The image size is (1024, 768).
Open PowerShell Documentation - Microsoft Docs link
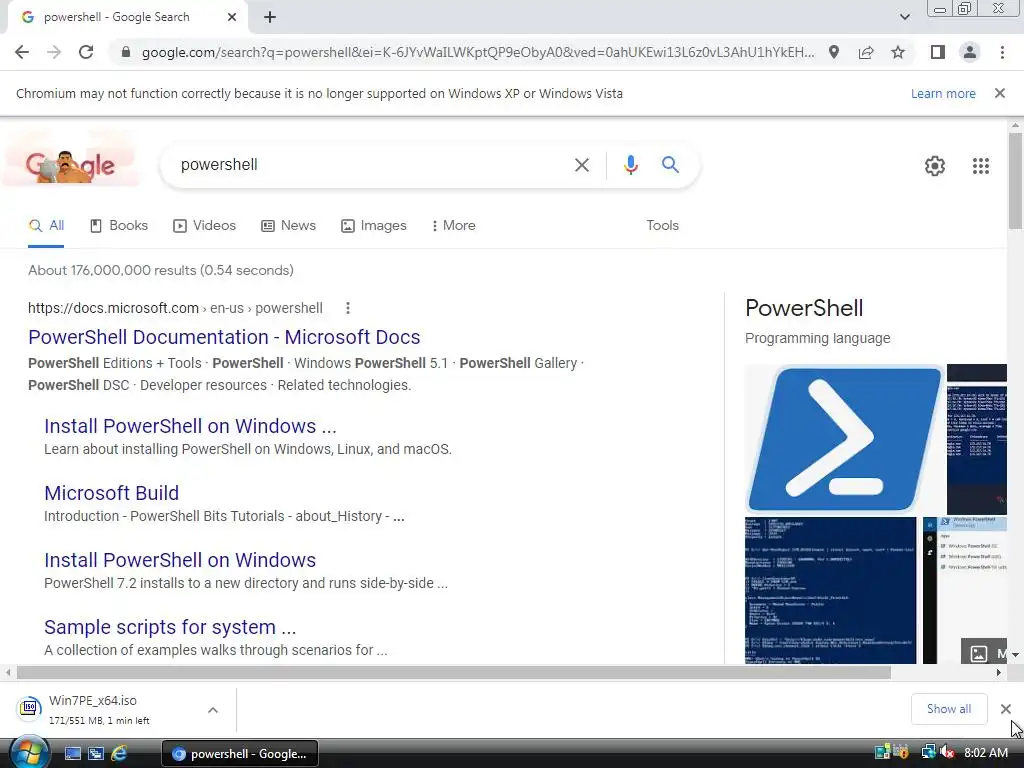[x=224, y=337]
